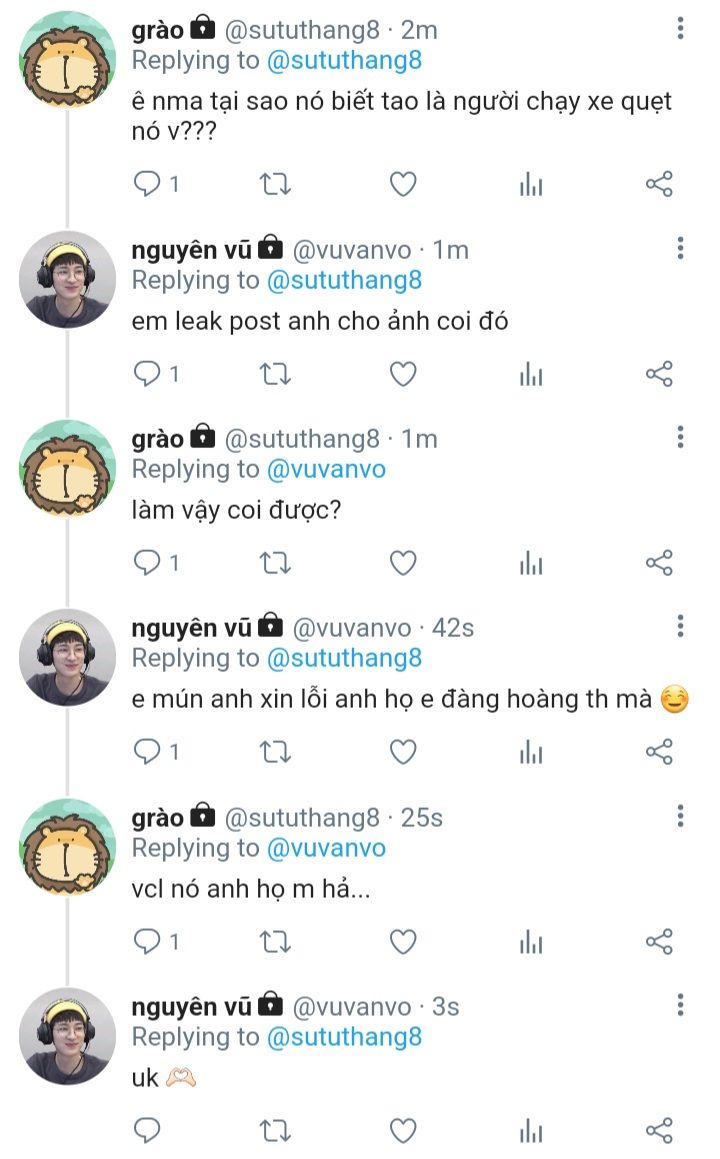View analytics of "làm vậy coi được?" tweet
The image size is (720, 1159).
531,563
